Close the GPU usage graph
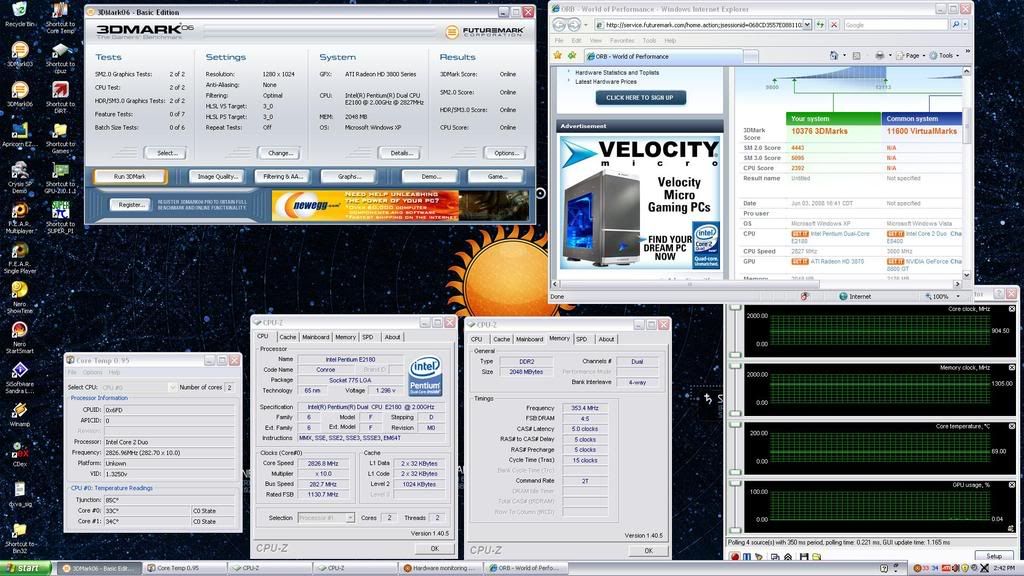Viewport: 1024px width, 576px height. tap(1011, 485)
